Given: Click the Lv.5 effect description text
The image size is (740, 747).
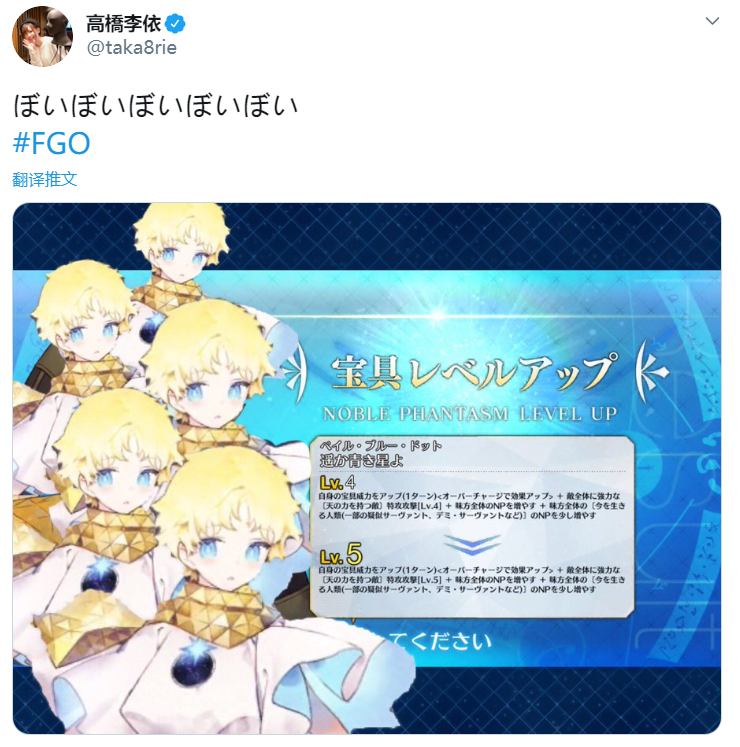Looking at the screenshot, I should 472,580.
